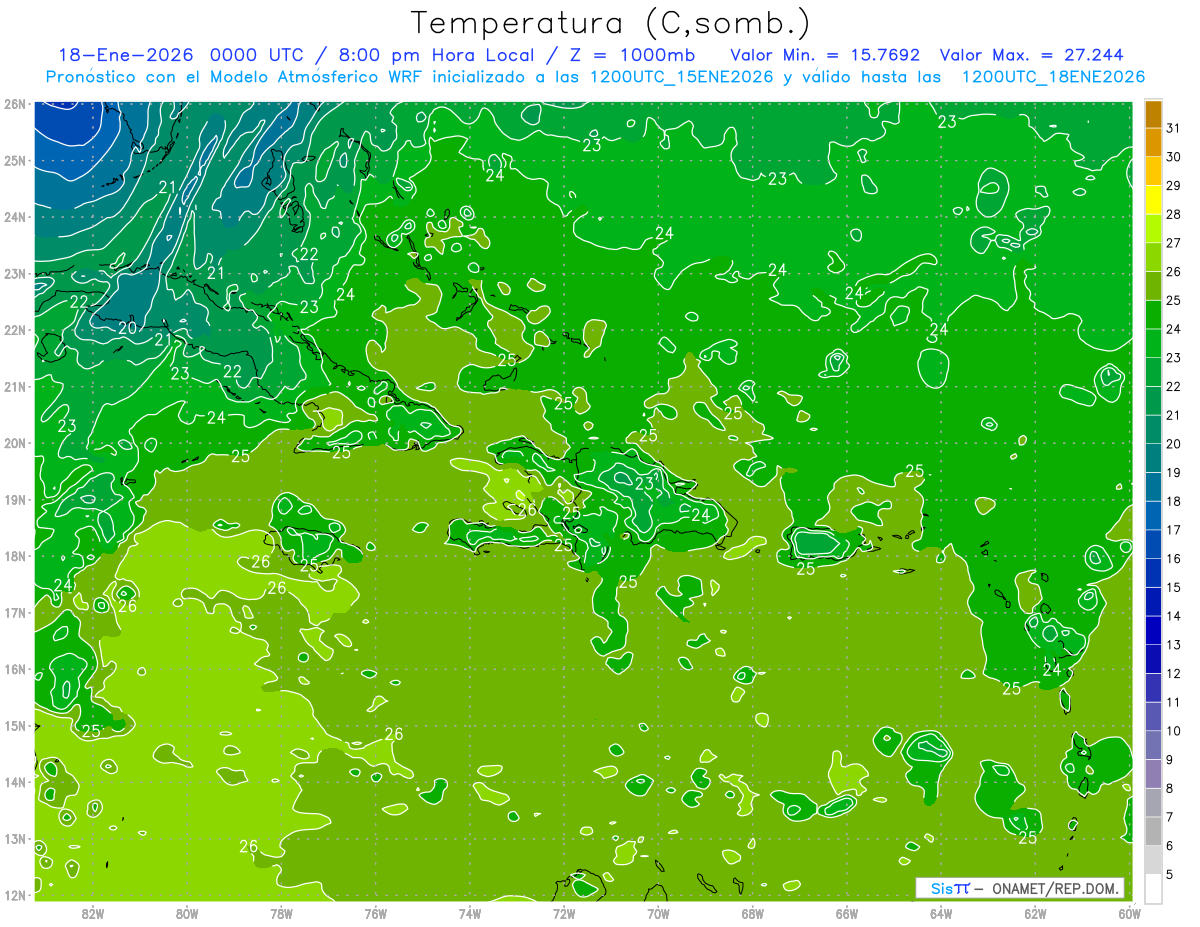Image resolution: width=1200 pixels, height=927 pixels.
Task: Click the '19N' latitude axis label
Action: pyautogui.click(x=14, y=499)
